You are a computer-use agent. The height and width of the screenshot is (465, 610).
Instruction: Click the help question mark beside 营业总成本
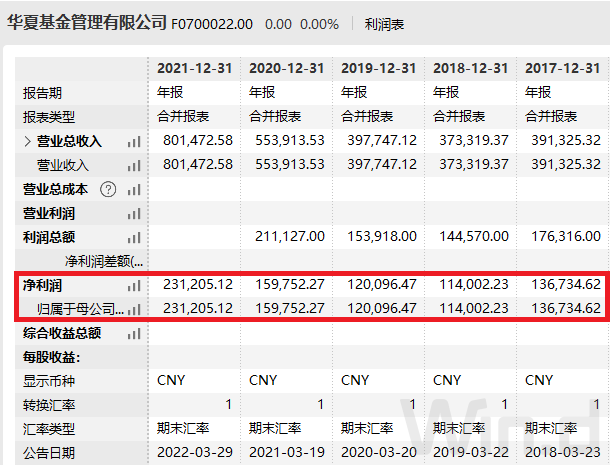coord(108,189)
